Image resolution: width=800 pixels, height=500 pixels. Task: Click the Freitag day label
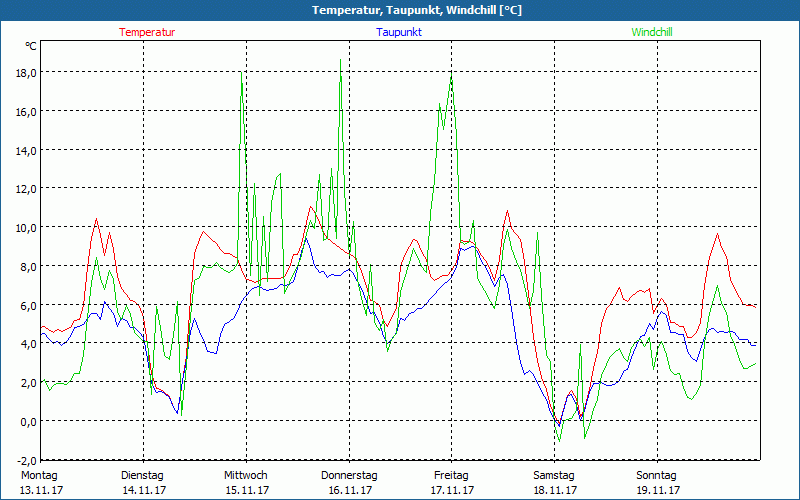[452, 475]
